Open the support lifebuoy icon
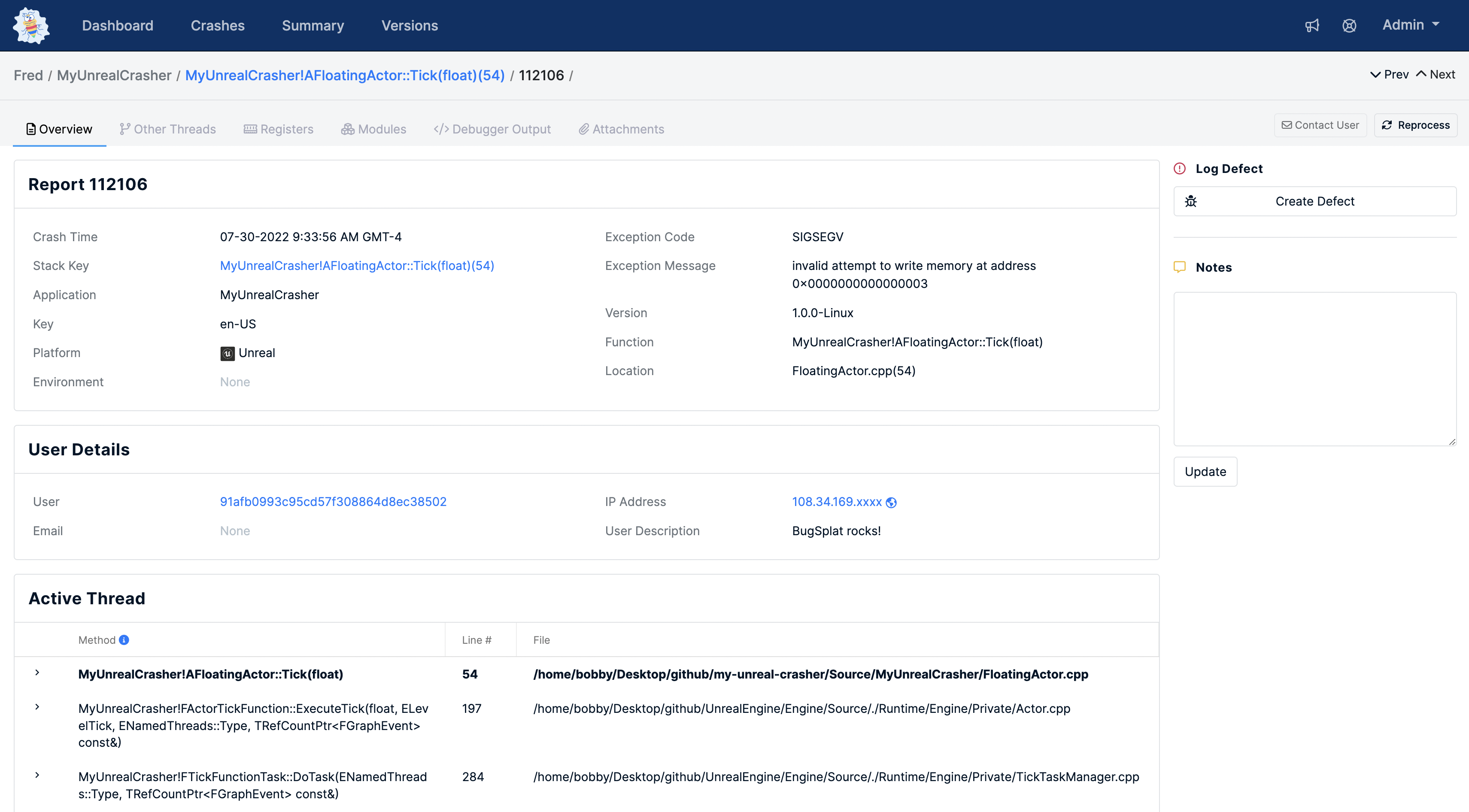1469x812 pixels. point(1349,26)
